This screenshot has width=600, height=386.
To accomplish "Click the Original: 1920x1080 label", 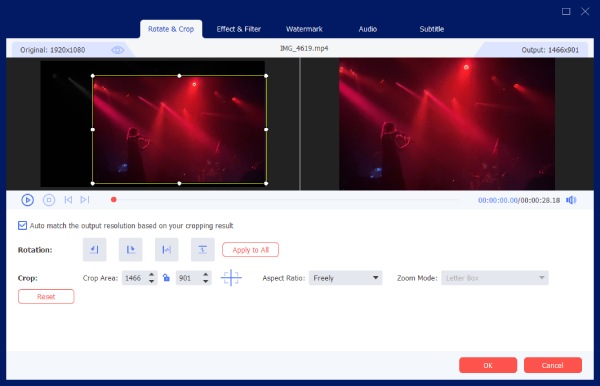I will [x=52, y=50].
